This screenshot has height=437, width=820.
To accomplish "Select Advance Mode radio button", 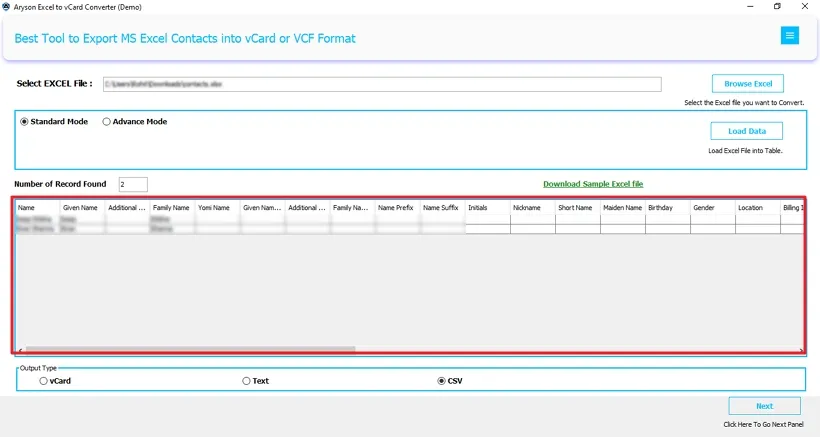I will [x=106, y=122].
